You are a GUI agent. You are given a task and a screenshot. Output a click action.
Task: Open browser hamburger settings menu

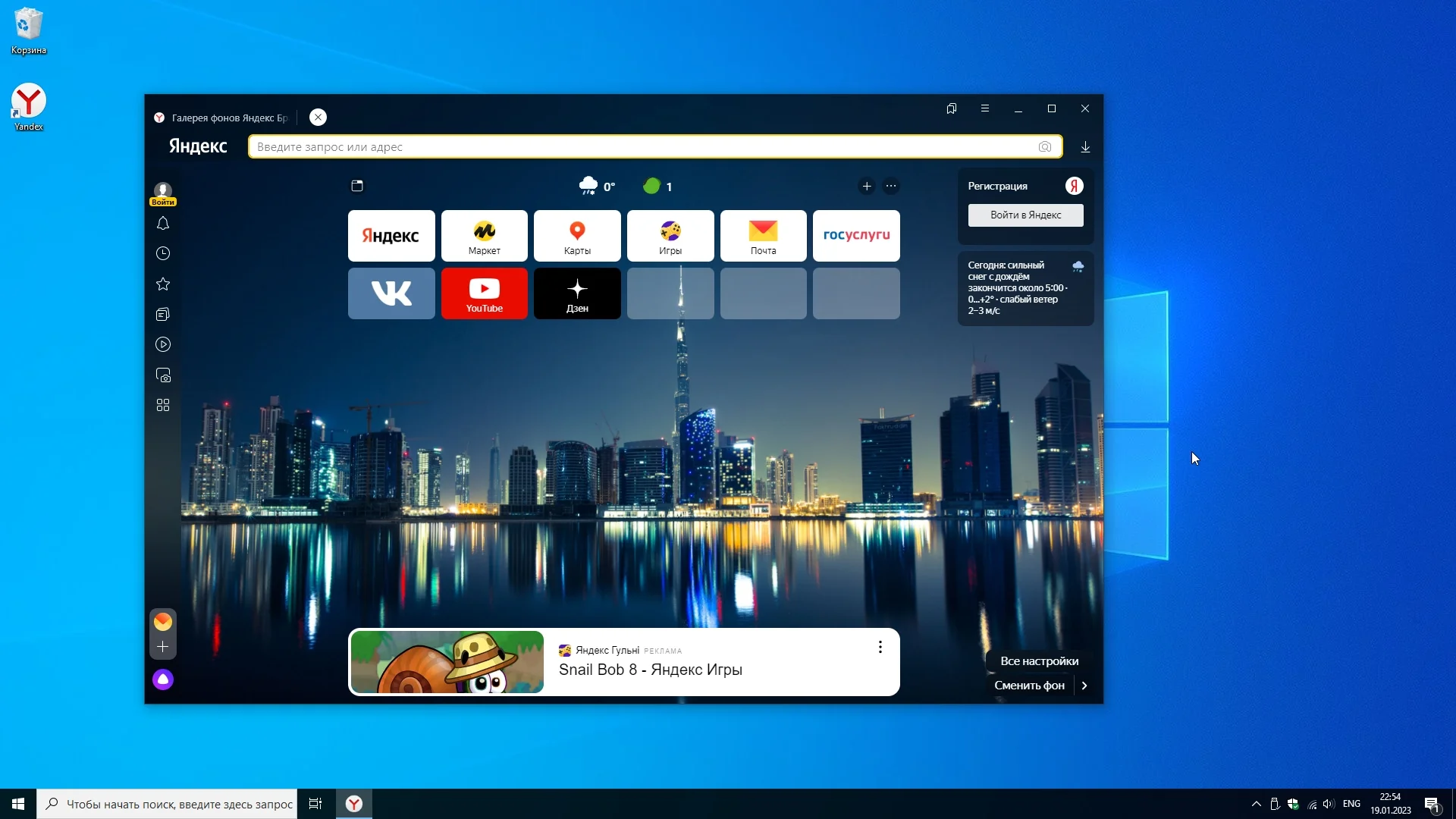pyautogui.click(x=985, y=108)
